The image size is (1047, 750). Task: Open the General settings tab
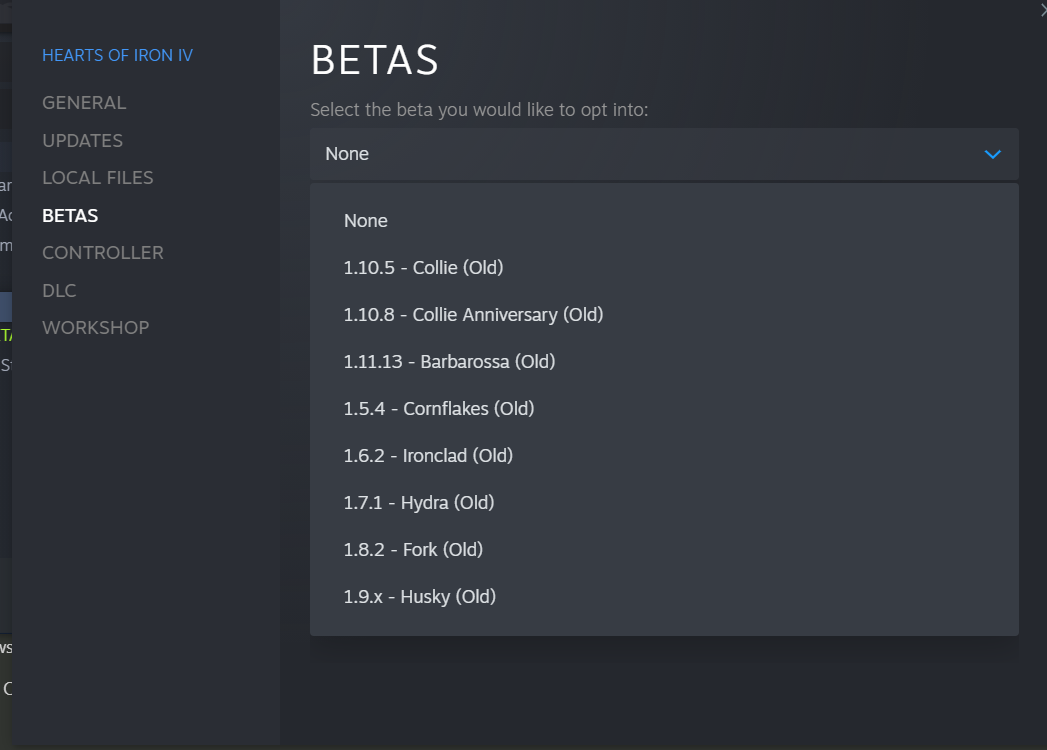(84, 103)
